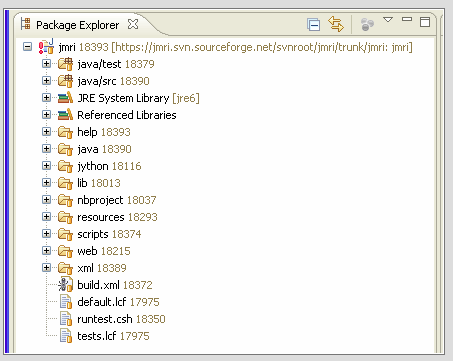The image size is (453, 361).
Task: Click the jython folder icon
Action: tap(65, 166)
